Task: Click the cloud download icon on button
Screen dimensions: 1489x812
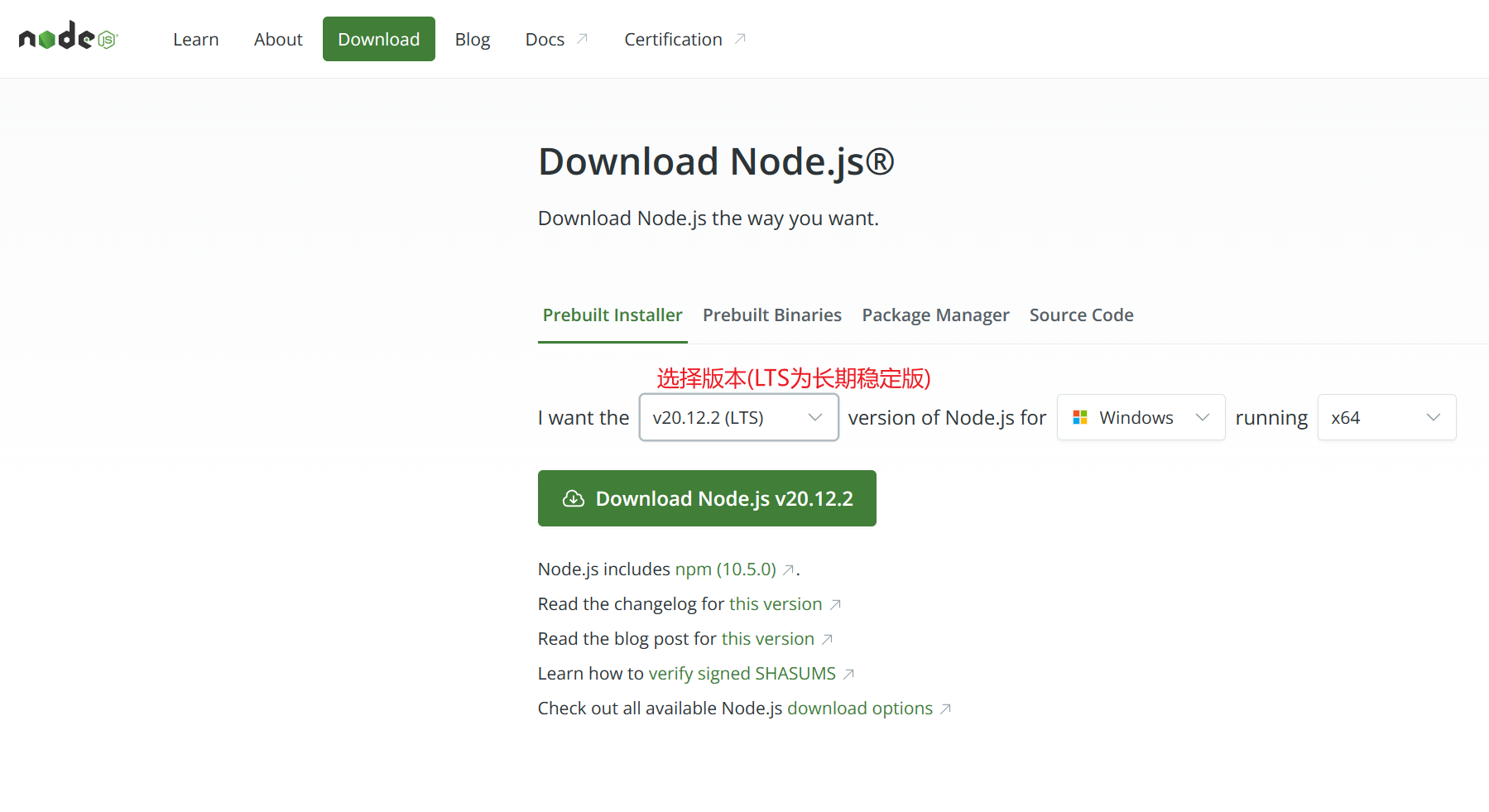Action: pyautogui.click(x=574, y=498)
